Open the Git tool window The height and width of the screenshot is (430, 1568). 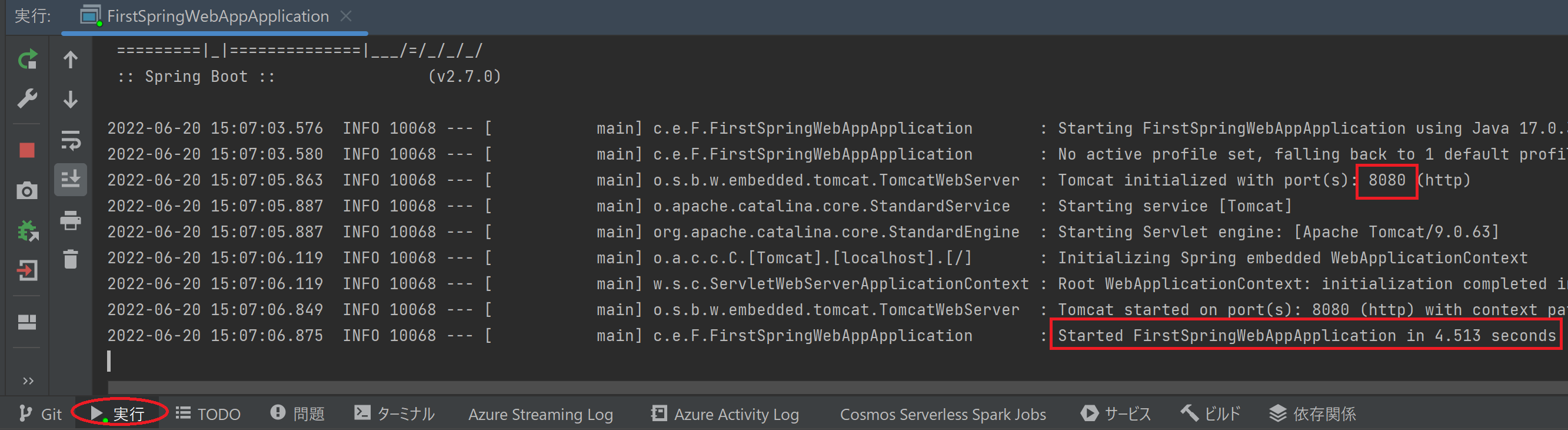click(40, 414)
